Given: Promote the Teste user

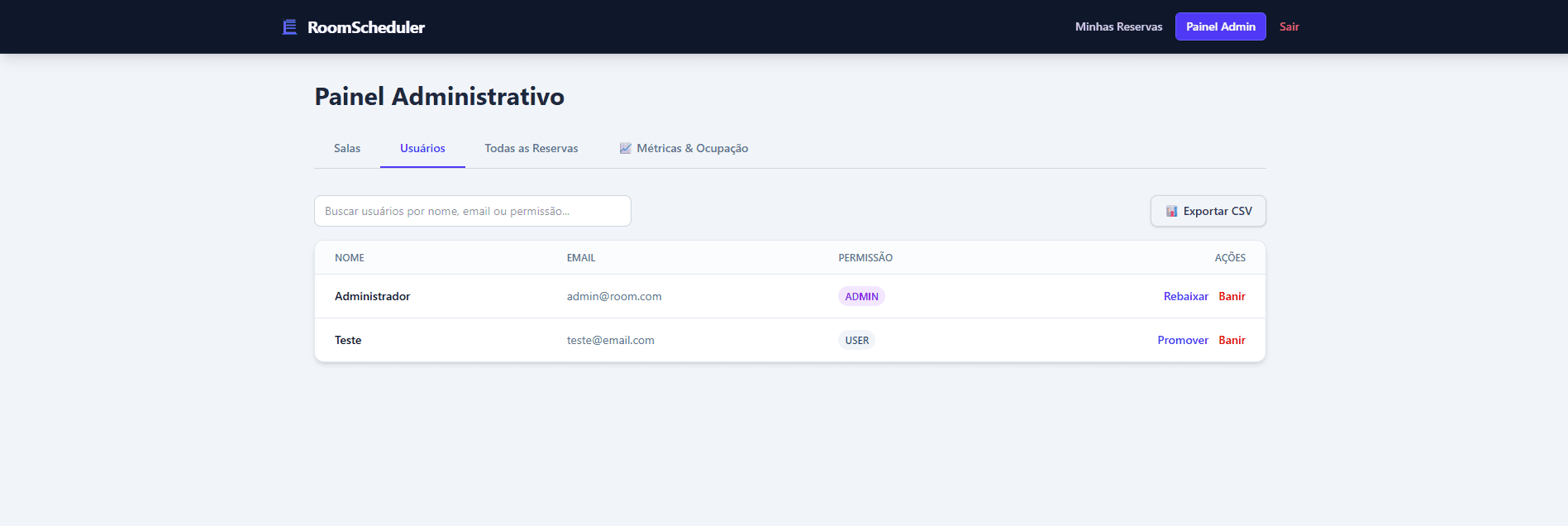Looking at the screenshot, I should [1183, 341].
